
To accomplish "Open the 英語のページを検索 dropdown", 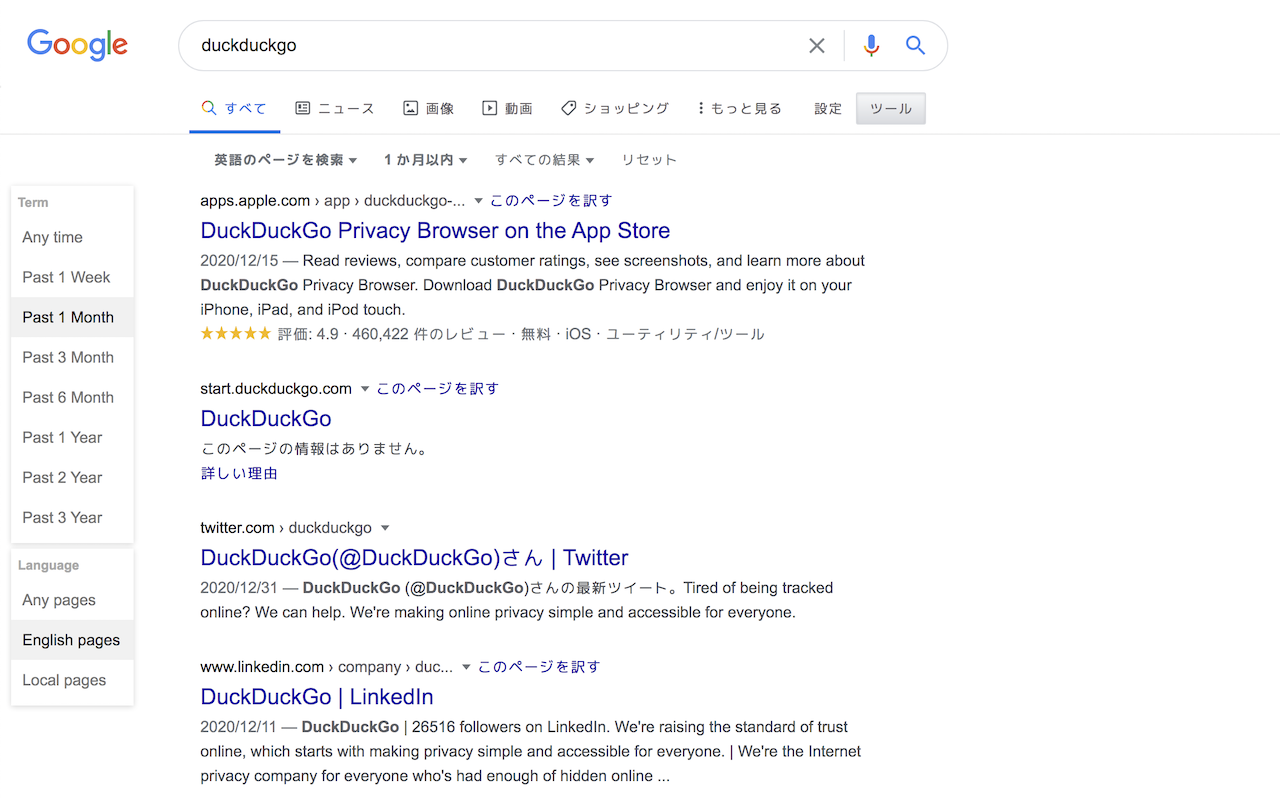I will pos(284,159).
